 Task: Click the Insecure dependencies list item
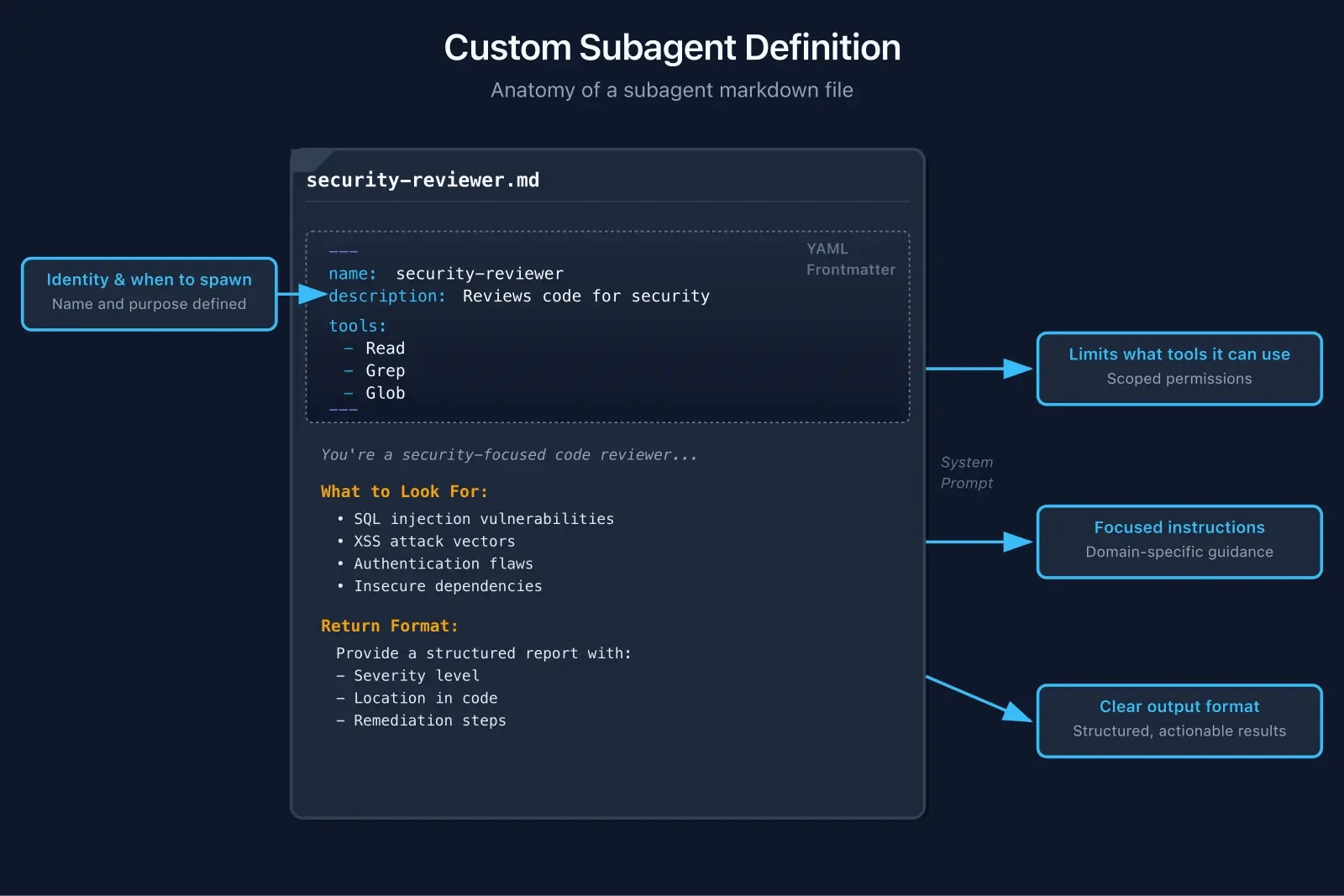click(447, 586)
